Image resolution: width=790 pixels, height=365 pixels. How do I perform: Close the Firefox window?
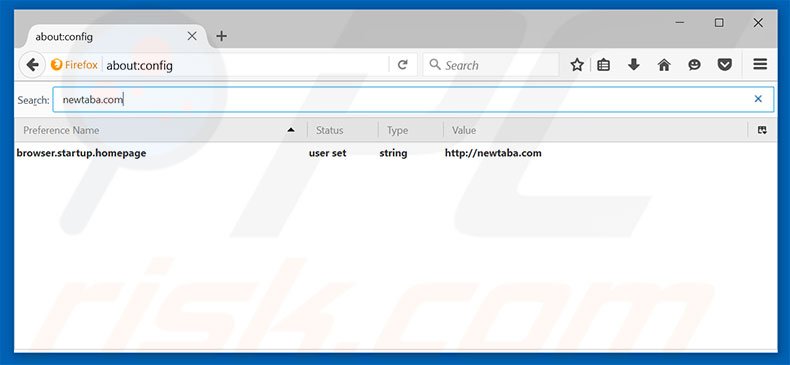point(758,23)
